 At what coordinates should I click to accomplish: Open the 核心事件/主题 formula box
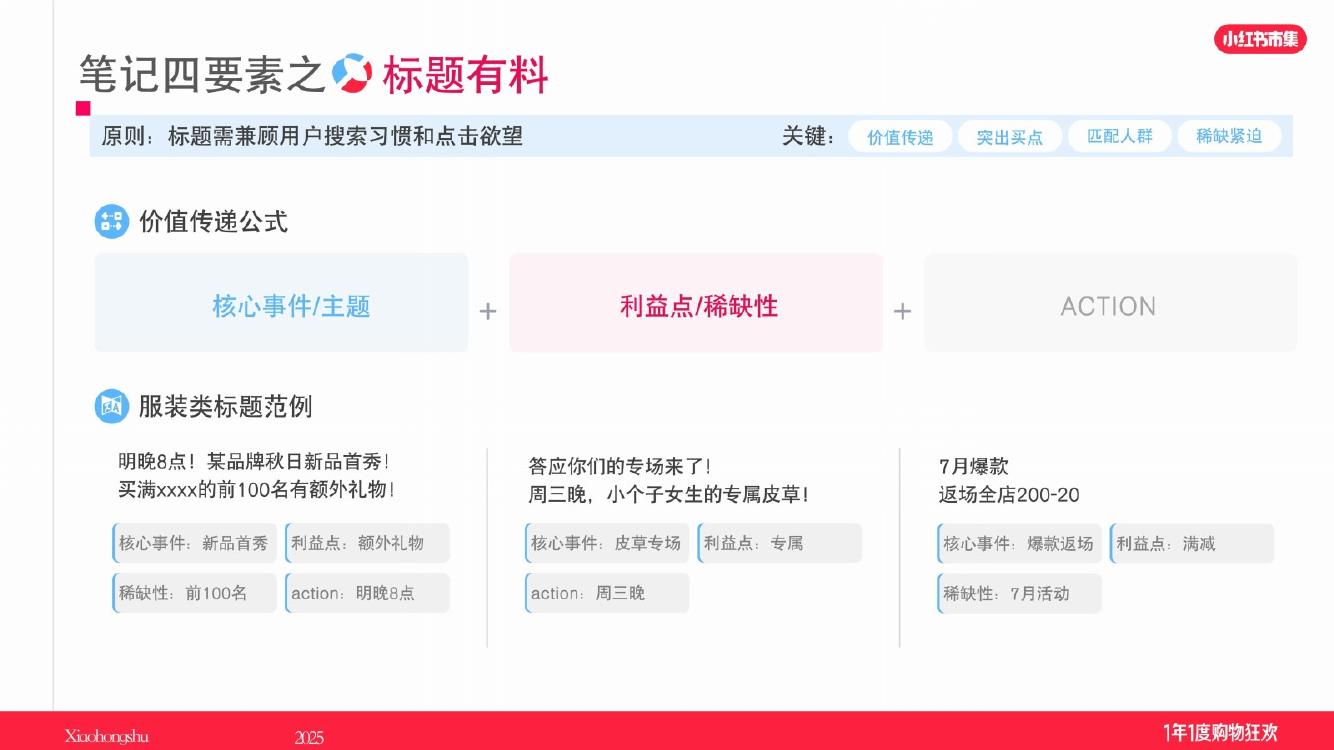(x=281, y=303)
